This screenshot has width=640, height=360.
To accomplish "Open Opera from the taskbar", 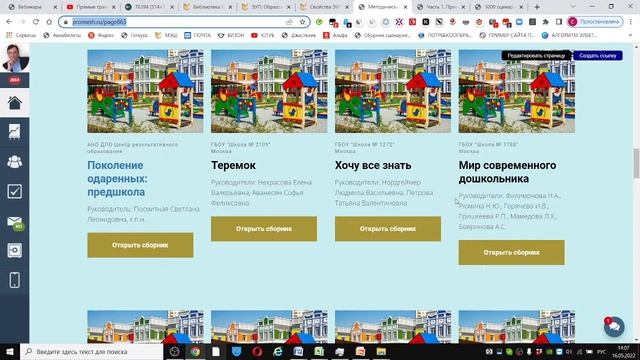I will coord(257,351).
